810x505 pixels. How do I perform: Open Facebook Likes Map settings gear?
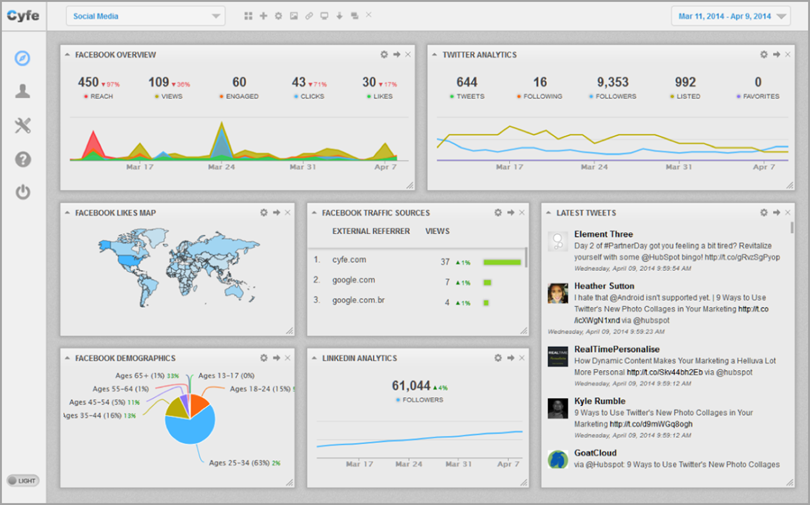click(263, 212)
